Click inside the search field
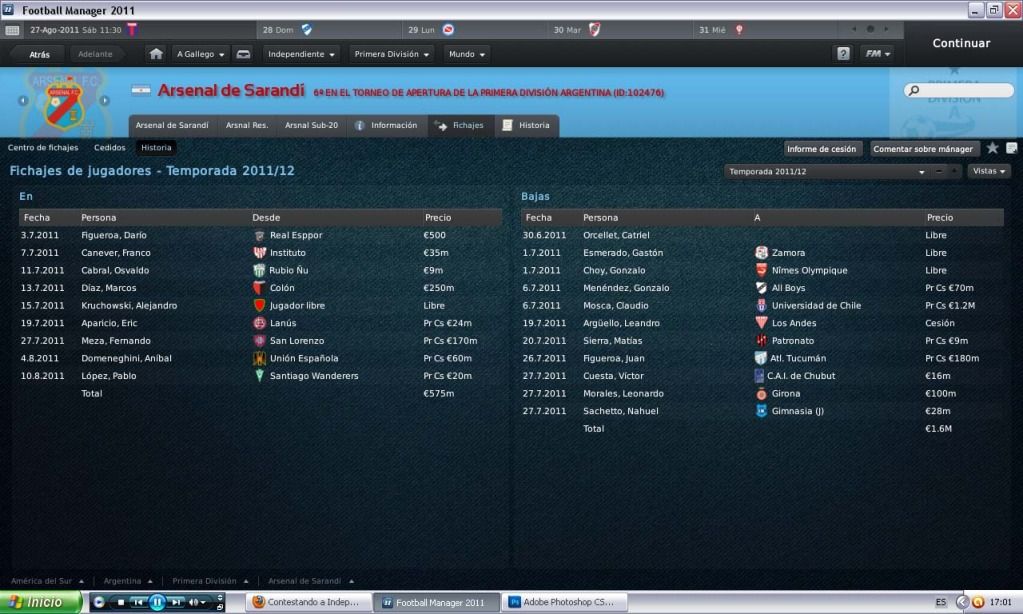1023x614 pixels. click(x=959, y=90)
